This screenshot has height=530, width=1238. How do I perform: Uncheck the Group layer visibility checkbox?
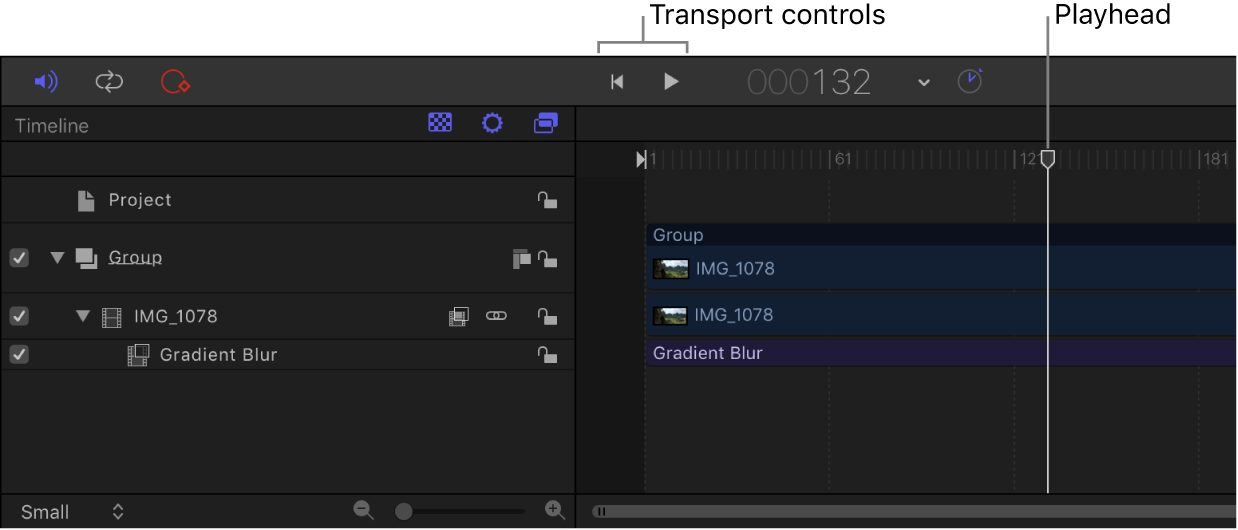click(x=19, y=258)
